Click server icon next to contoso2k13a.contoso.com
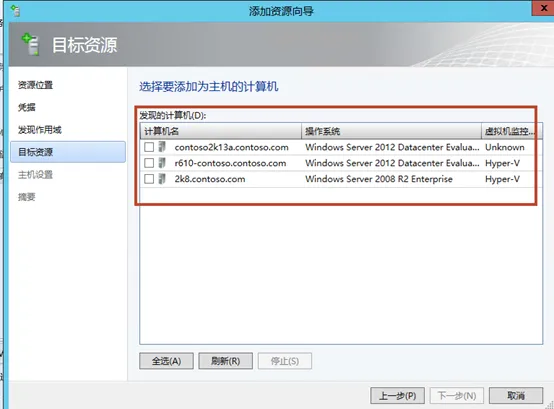 tap(162, 147)
